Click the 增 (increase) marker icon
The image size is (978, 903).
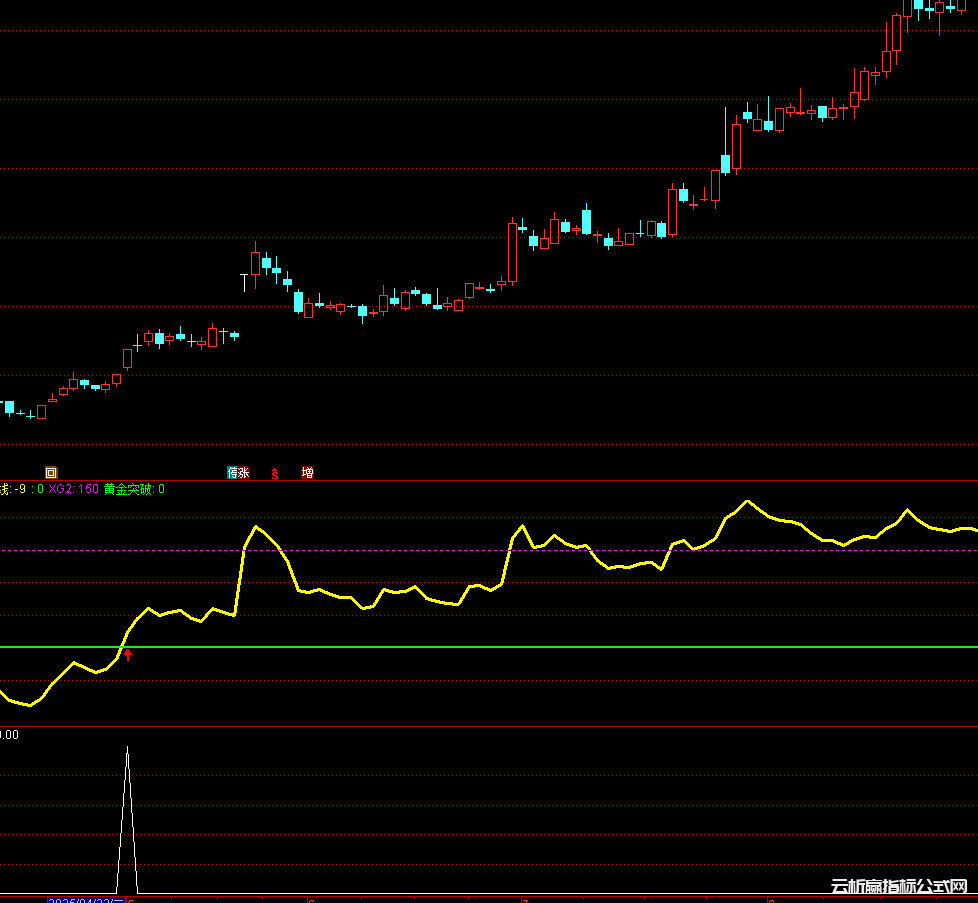(308, 472)
